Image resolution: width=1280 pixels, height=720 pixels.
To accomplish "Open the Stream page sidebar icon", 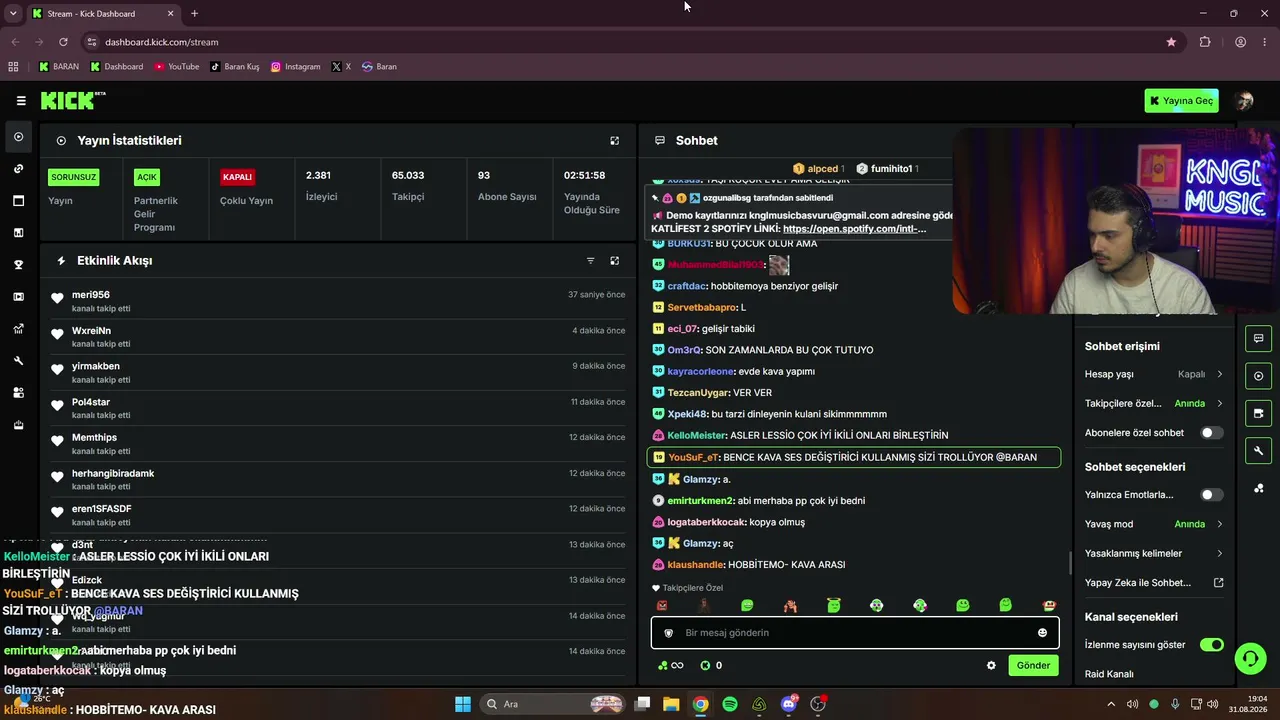I will tap(18, 137).
